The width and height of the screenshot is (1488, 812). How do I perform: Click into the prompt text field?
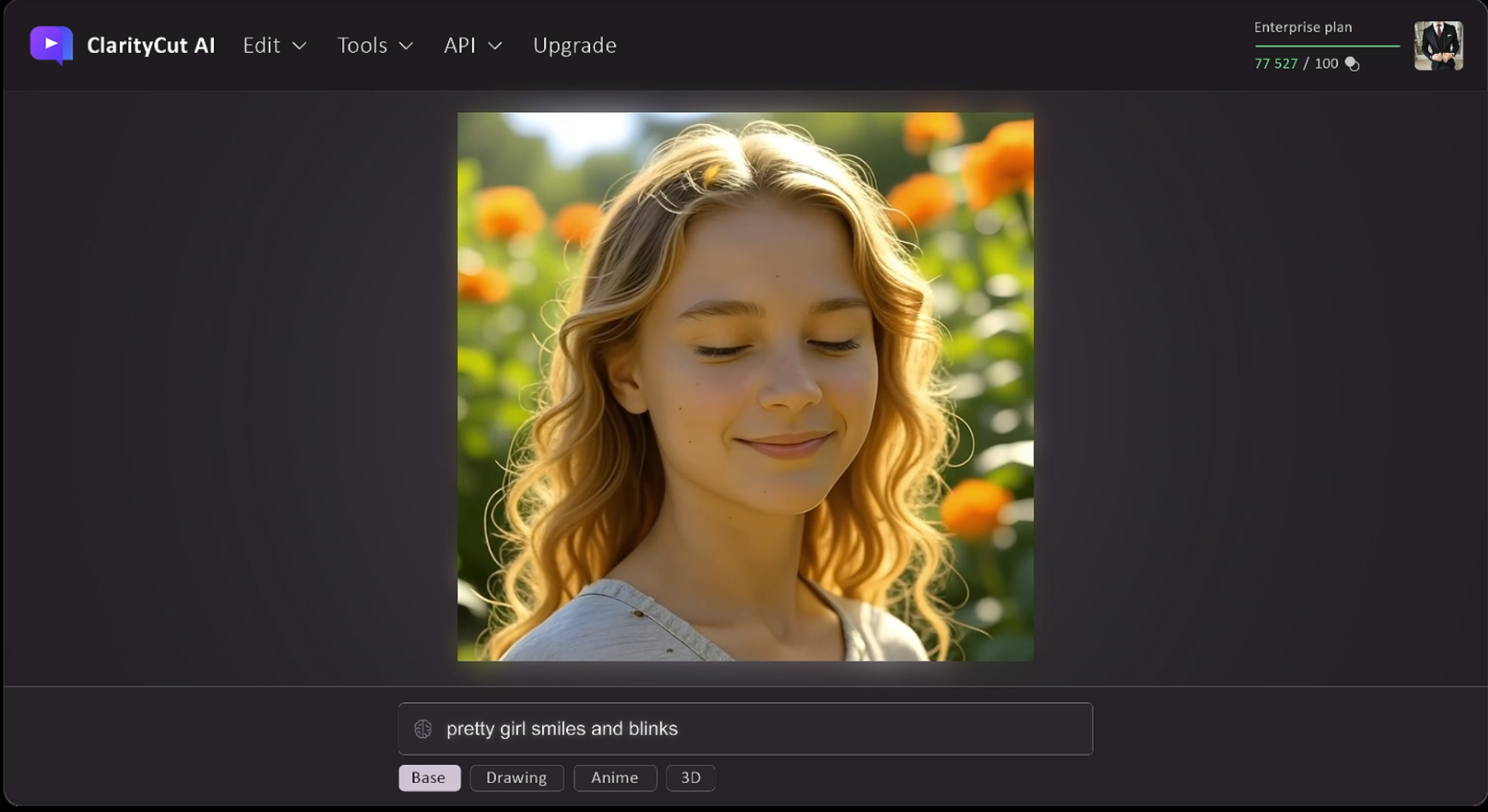[761, 729]
